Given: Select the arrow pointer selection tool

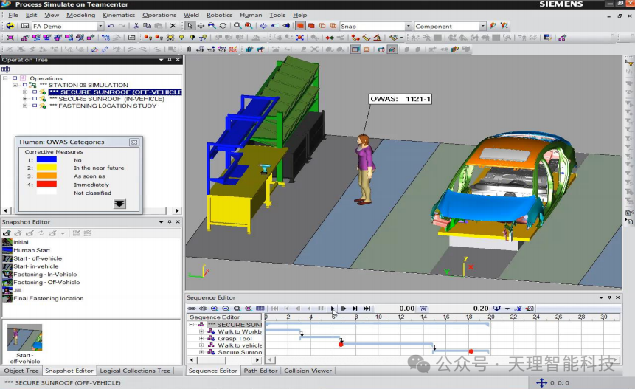Looking at the screenshot, I should click(x=190, y=26).
